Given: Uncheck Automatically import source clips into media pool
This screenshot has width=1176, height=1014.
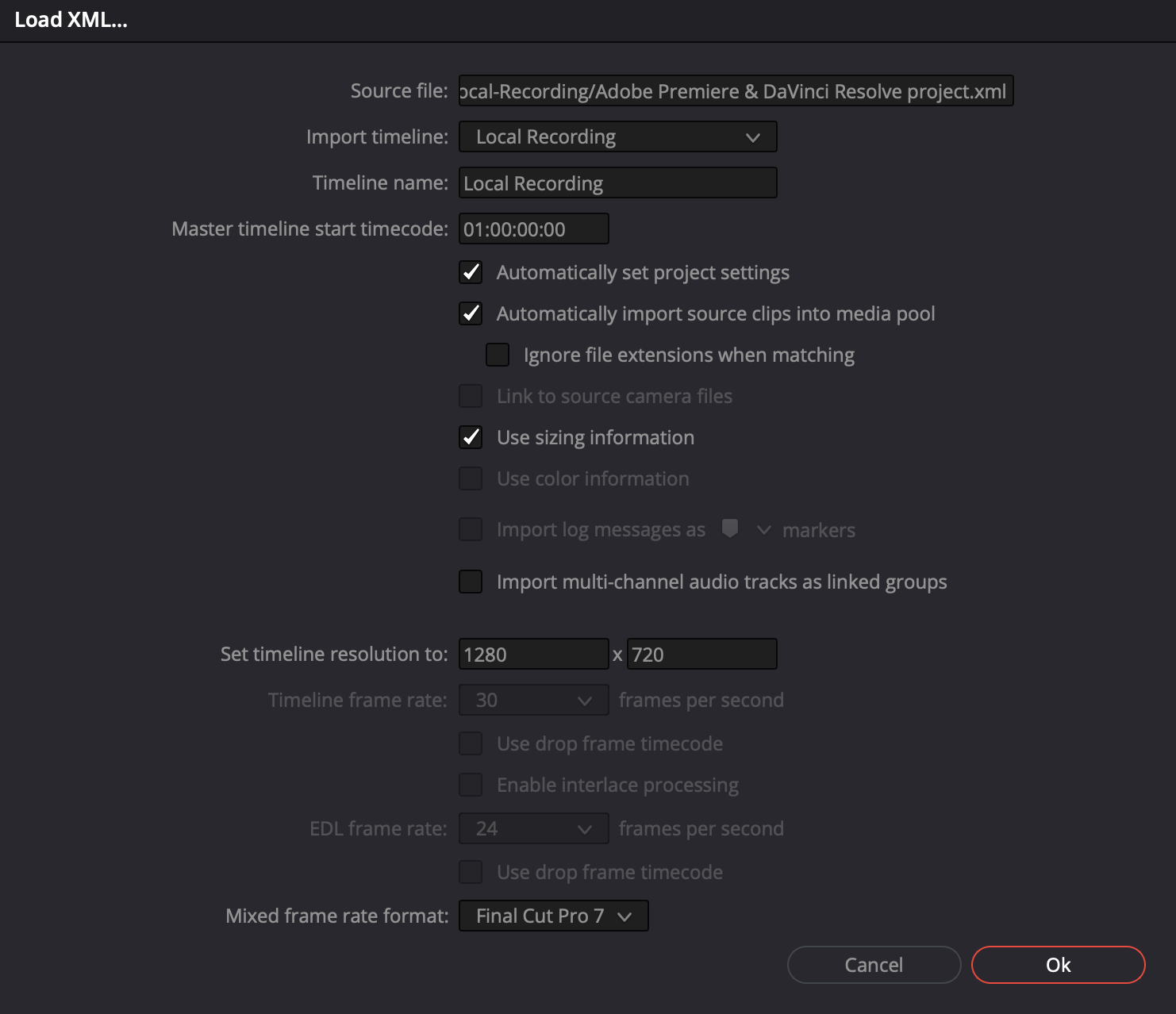Looking at the screenshot, I should pyautogui.click(x=471, y=313).
